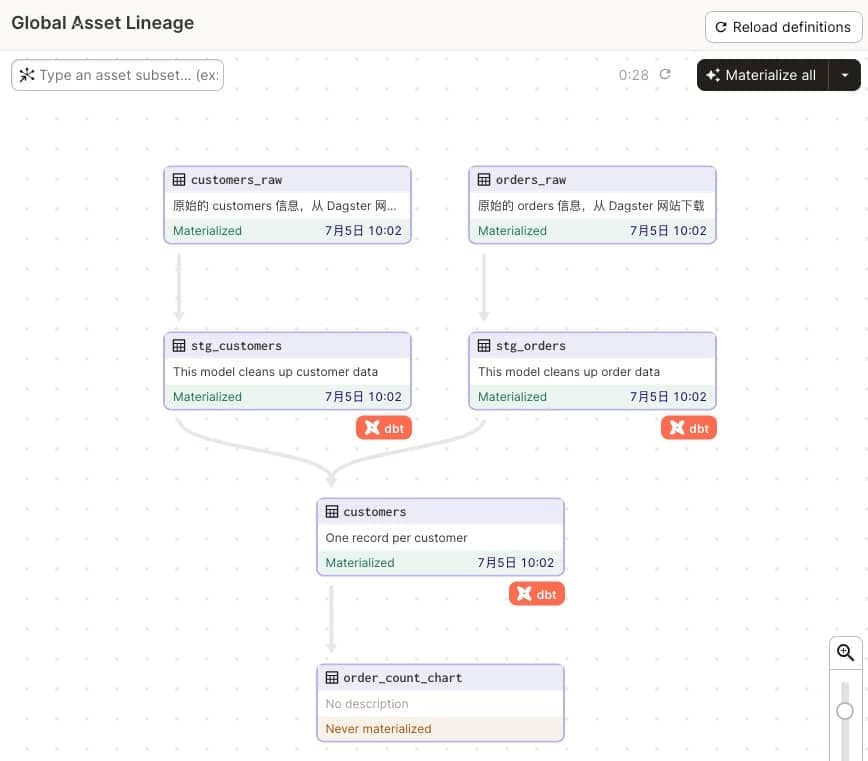868x761 pixels.
Task: Click the asset subset search field
Action: (118, 75)
